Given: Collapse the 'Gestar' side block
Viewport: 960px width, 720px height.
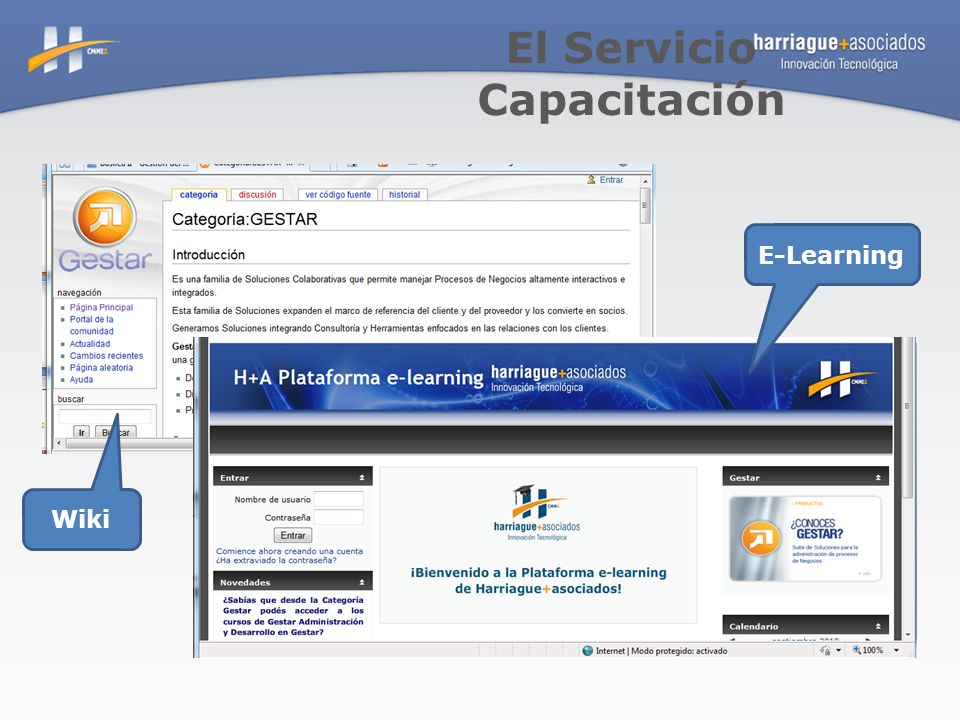Looking at the screenshot, I should [879, 478].
